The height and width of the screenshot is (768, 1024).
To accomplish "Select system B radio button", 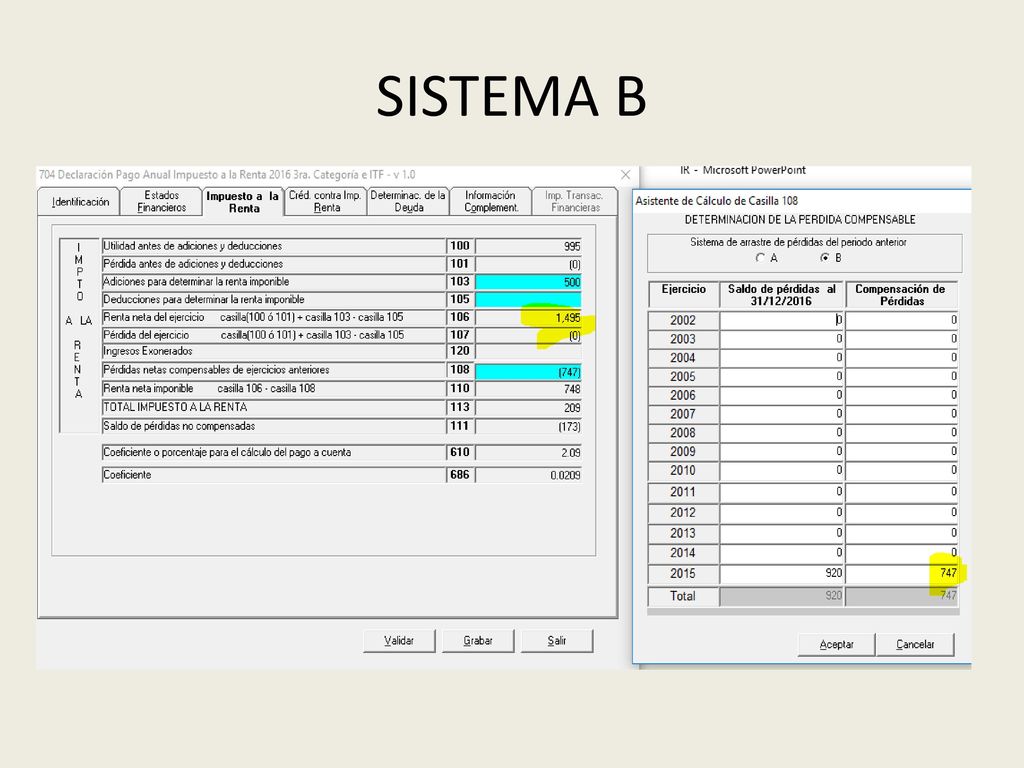I will point(825,258).
